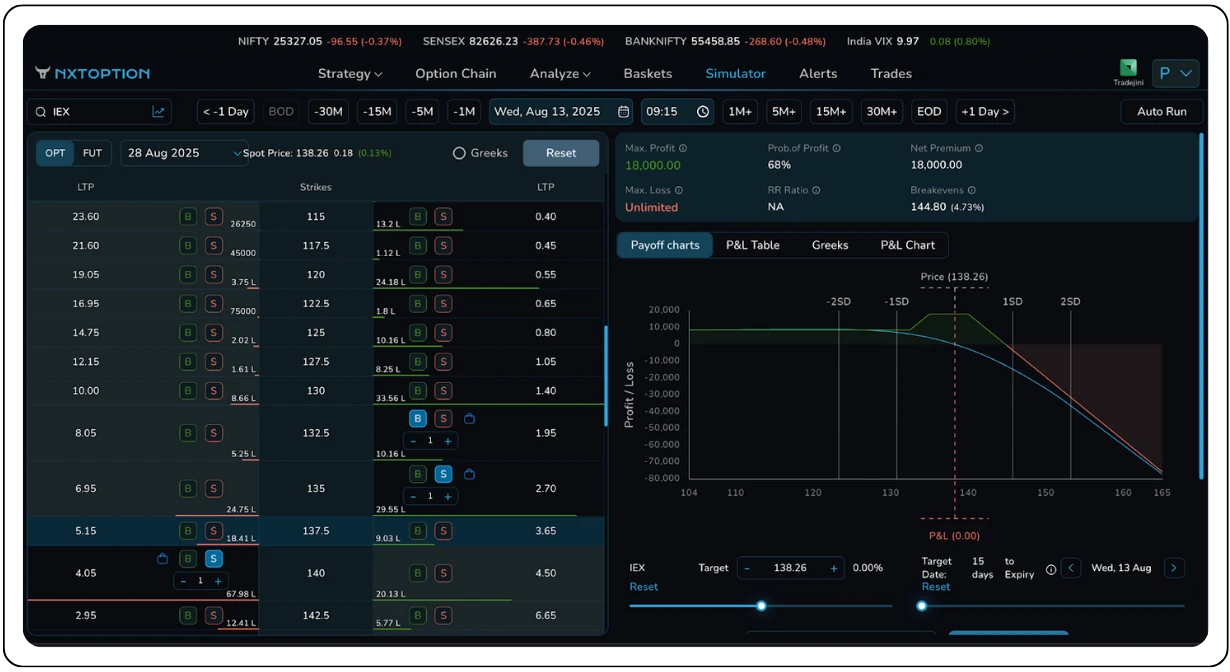Image resolution: width=1230 pixels, height=672 pixels.
Task: Toggle Sell on 132.5 put
Action: tap(443, 419)
